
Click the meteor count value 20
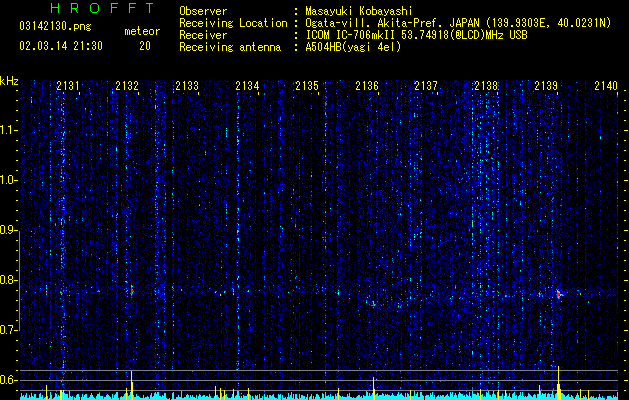pyautogui.click(x=145, y=46)
